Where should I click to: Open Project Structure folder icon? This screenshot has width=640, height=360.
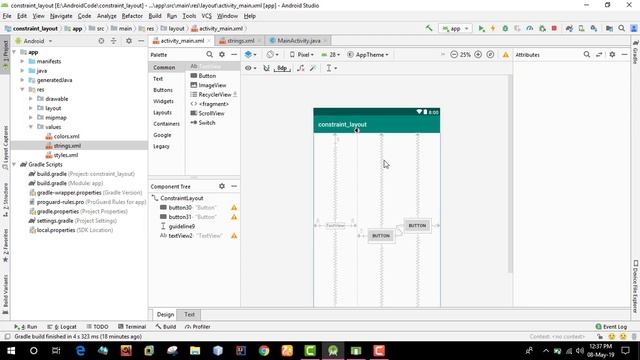tap(609, 29)
